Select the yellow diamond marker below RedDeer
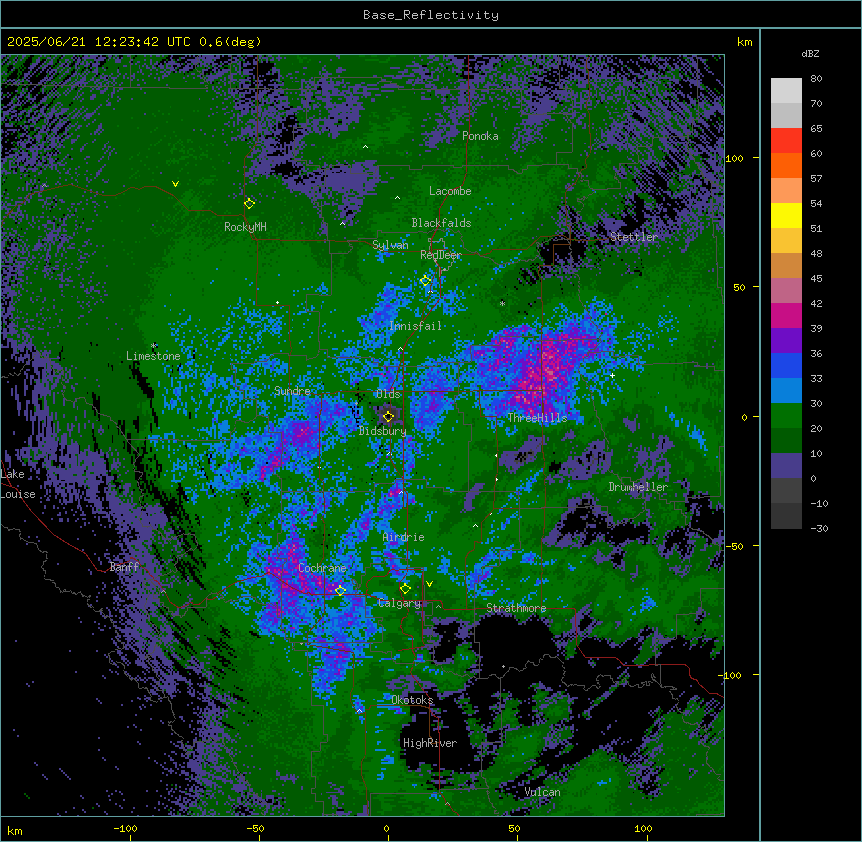 (x=425, y=281)
